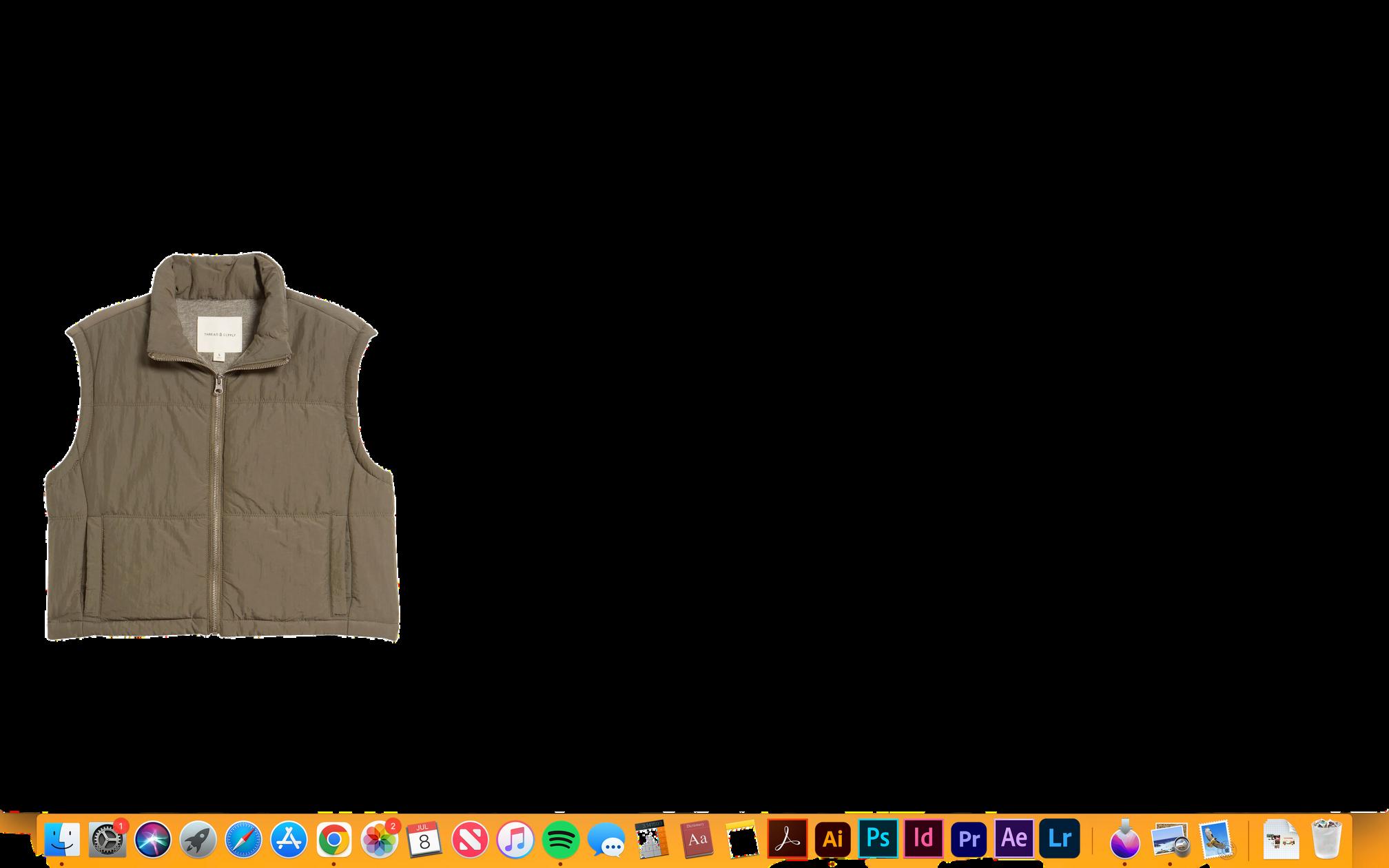Viewport: 1389px width, 868px height.
Task: Launch Adobe Lightroom
Action: pos(1060,838)
